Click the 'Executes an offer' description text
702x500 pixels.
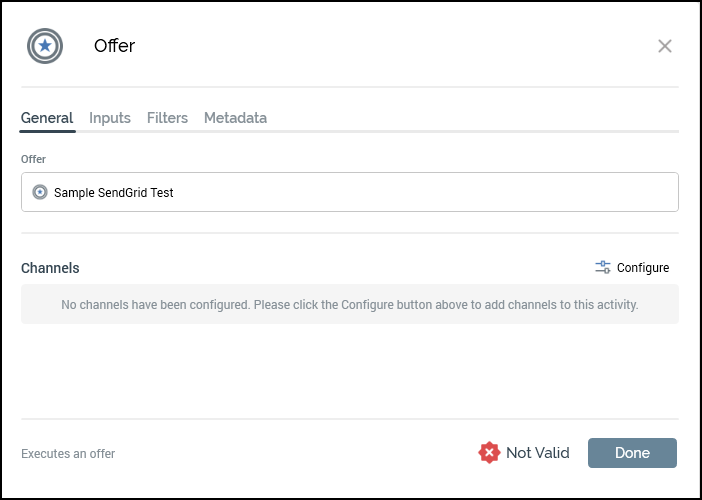(x=68, y=454)
